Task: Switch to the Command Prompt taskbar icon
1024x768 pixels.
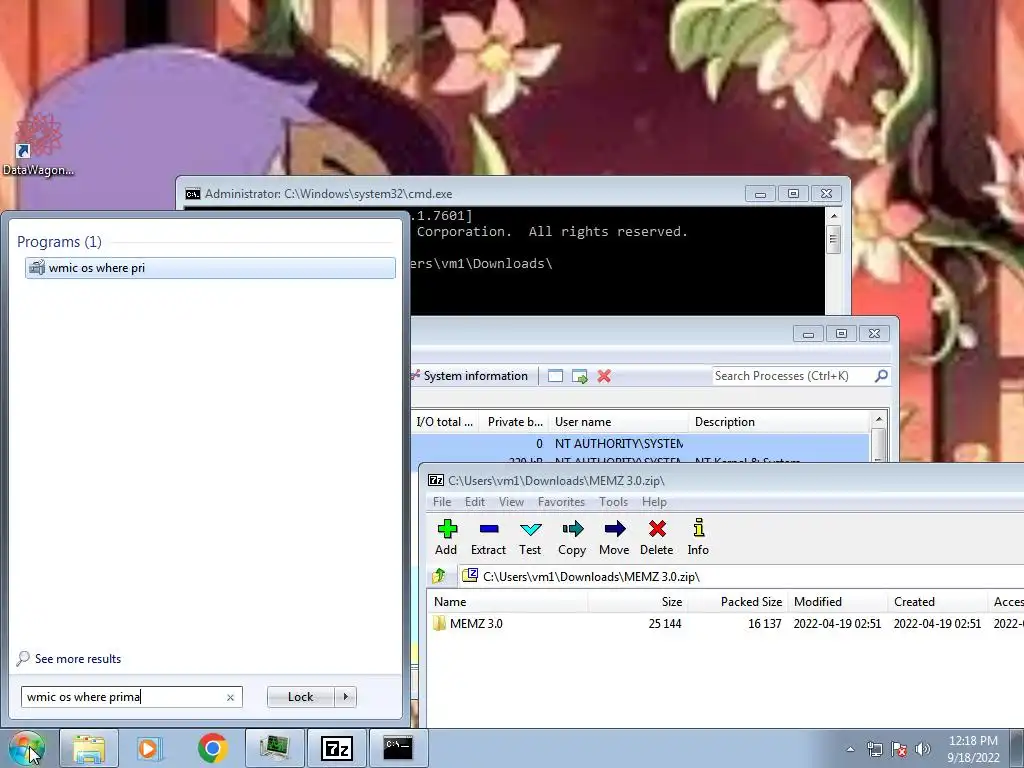Action: point(398,748)
